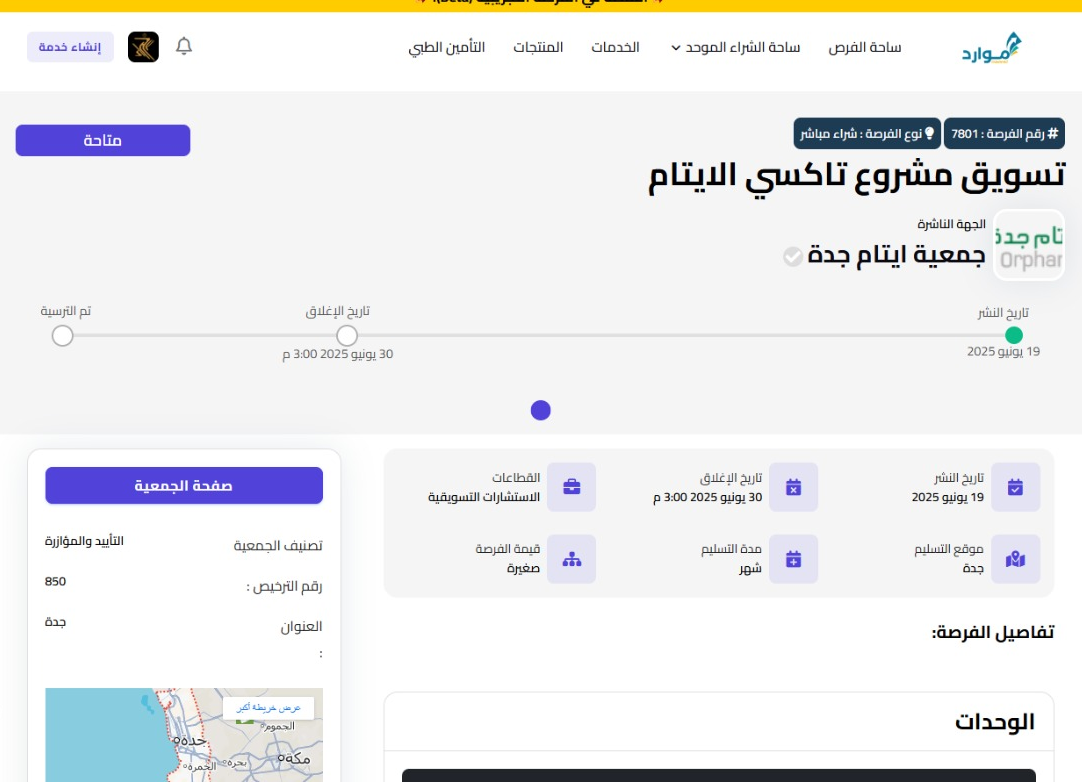Viewport: 1082px width, 782px height.
Task: Click the sectors briefcase icon
Action: 571,487
